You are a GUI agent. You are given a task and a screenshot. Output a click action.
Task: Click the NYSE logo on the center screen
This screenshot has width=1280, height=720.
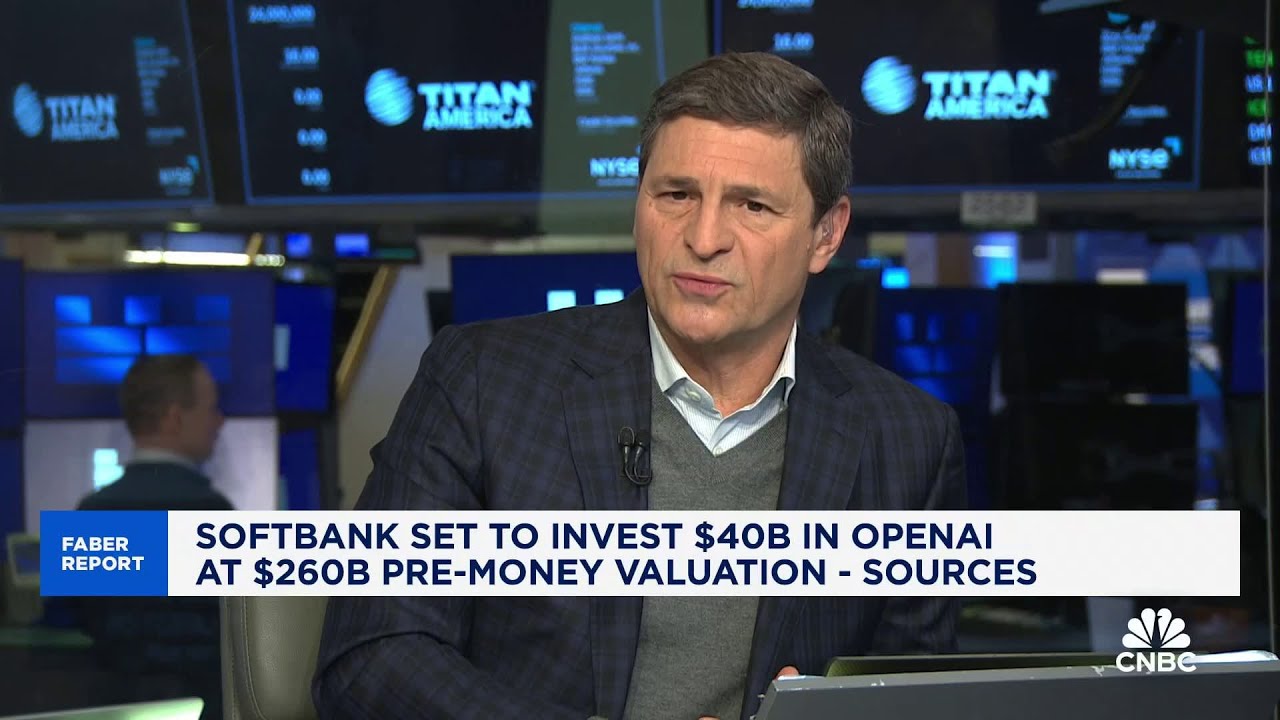click(x=612, y=166)
